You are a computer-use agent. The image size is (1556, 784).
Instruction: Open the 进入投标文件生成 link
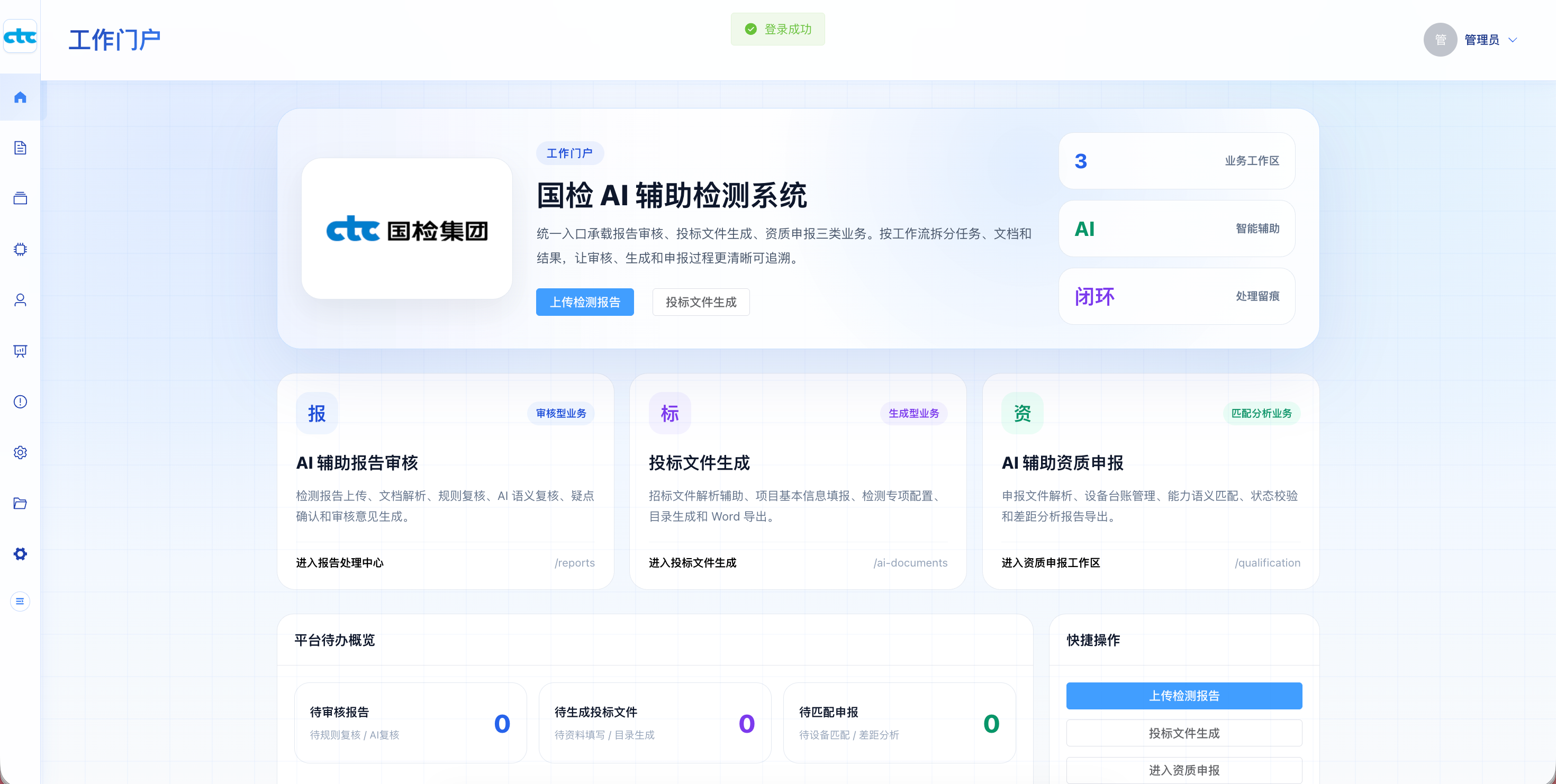point(692,562)
